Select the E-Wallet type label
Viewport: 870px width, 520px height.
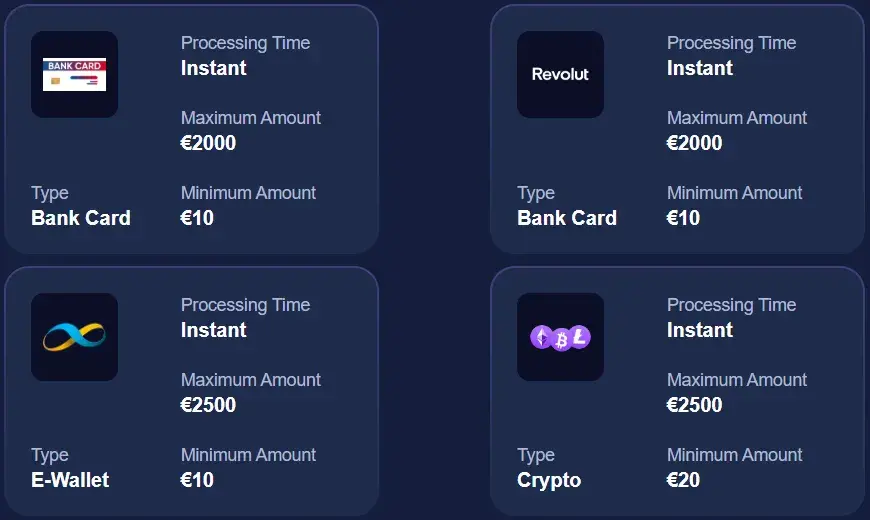coord(70,480)
